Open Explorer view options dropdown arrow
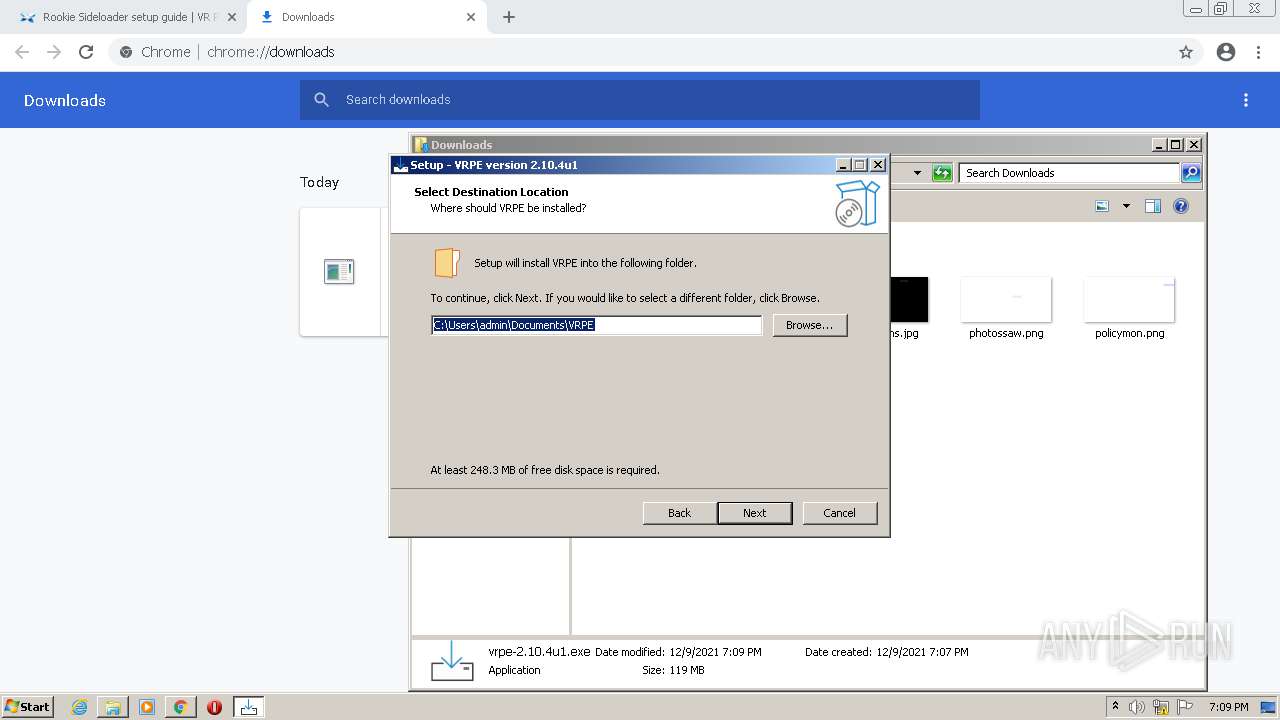 pyautogui.click(x=1126, y=206)
